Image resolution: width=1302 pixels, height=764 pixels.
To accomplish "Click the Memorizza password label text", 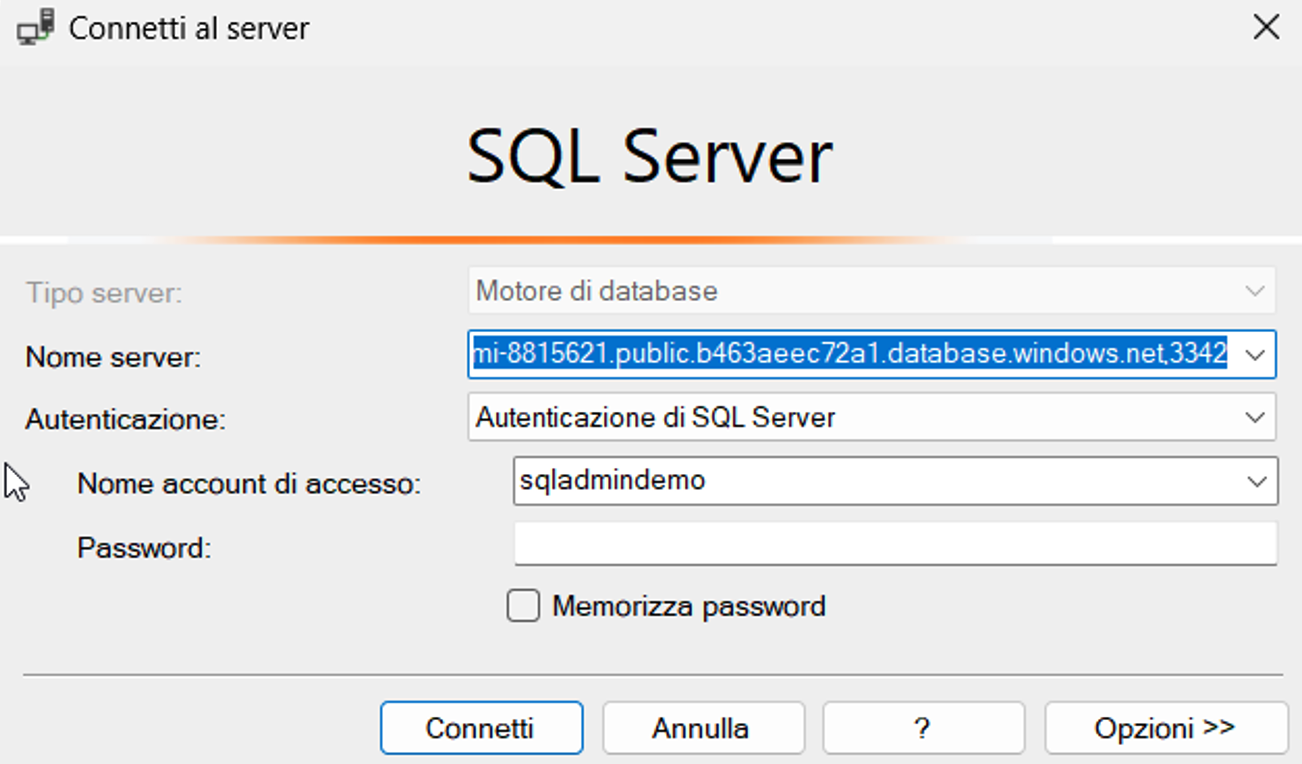I will click(x=688, y=606).
